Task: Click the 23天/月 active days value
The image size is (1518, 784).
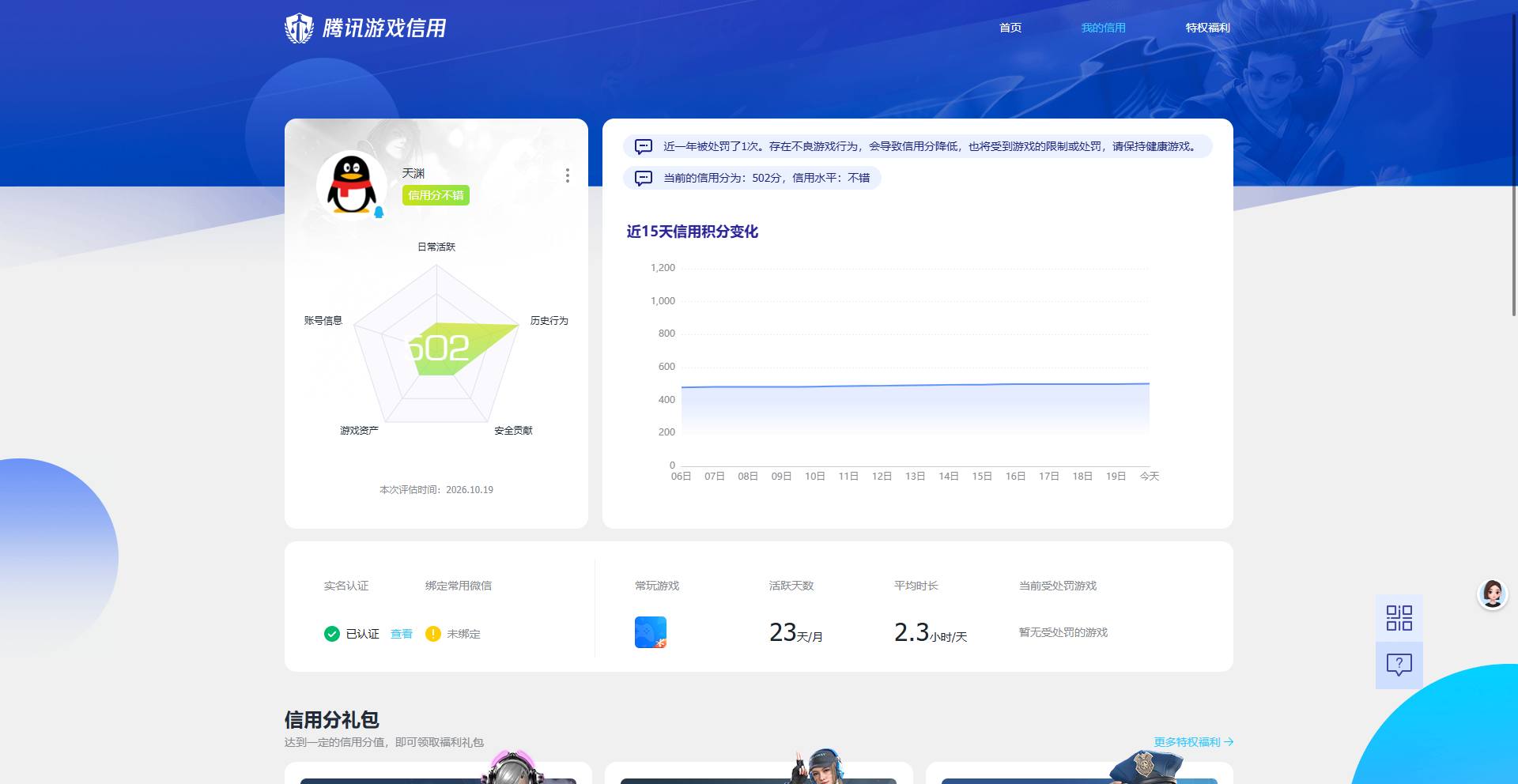Action: pos(796,632)
